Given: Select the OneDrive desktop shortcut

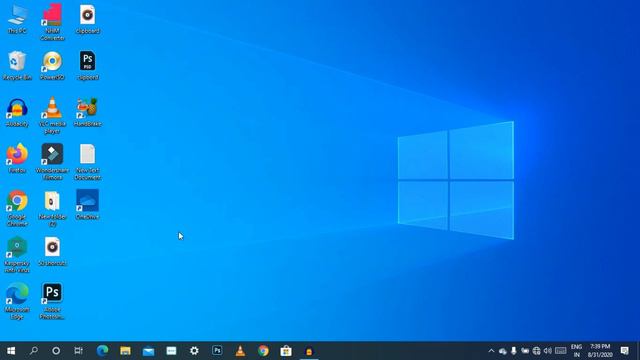Looking at the screenshot, I should point(87,205).
